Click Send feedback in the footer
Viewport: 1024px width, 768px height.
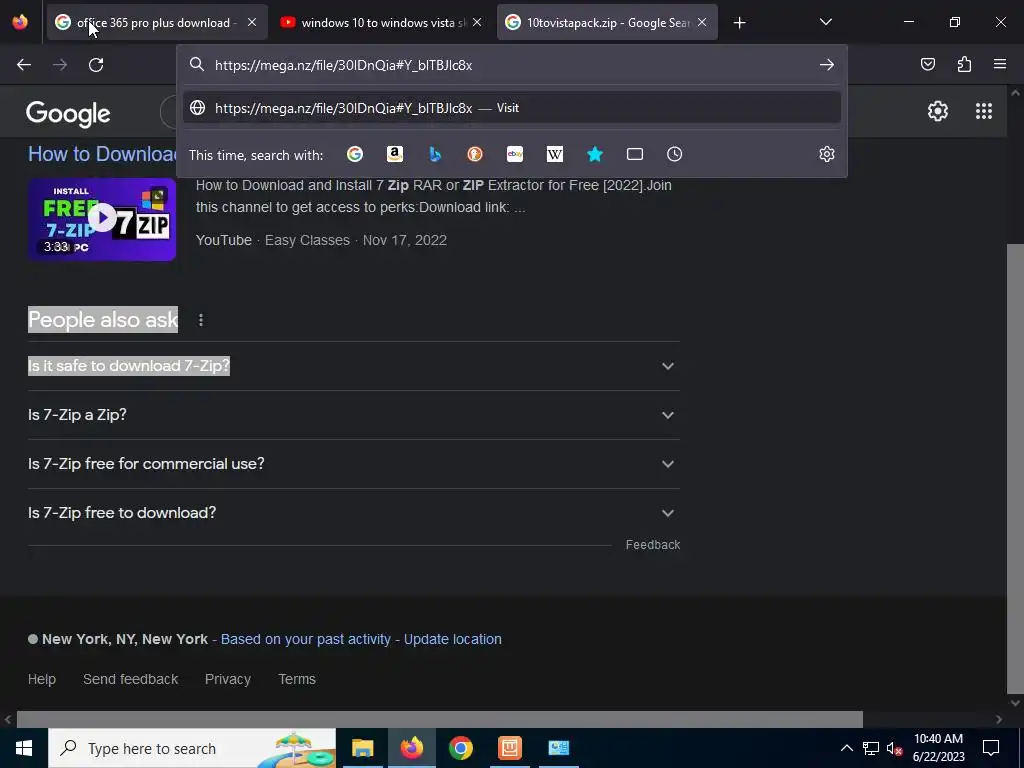[131, 679]
